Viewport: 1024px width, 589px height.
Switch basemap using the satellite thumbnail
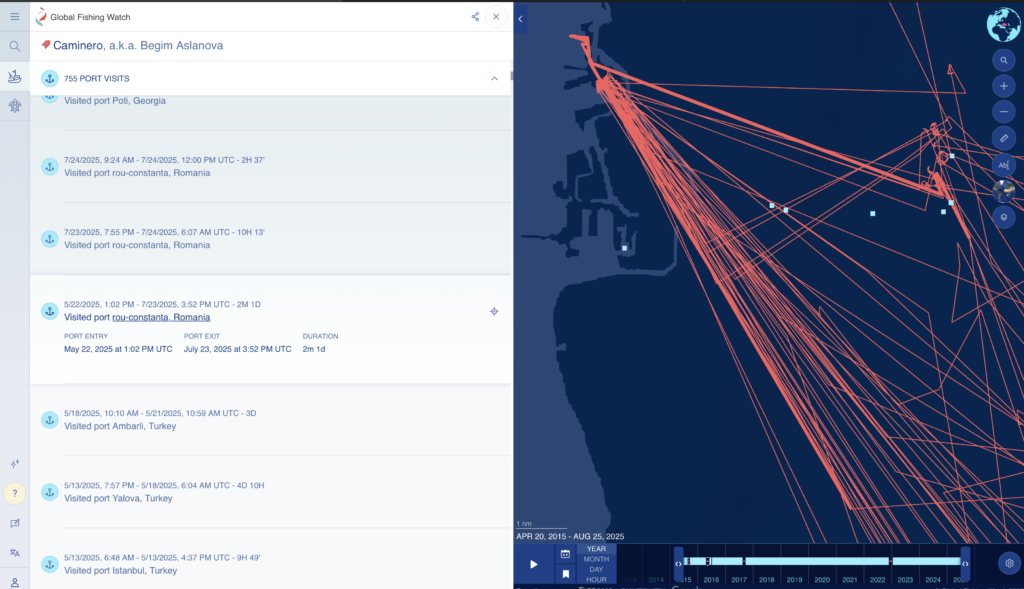point(1004,191)
